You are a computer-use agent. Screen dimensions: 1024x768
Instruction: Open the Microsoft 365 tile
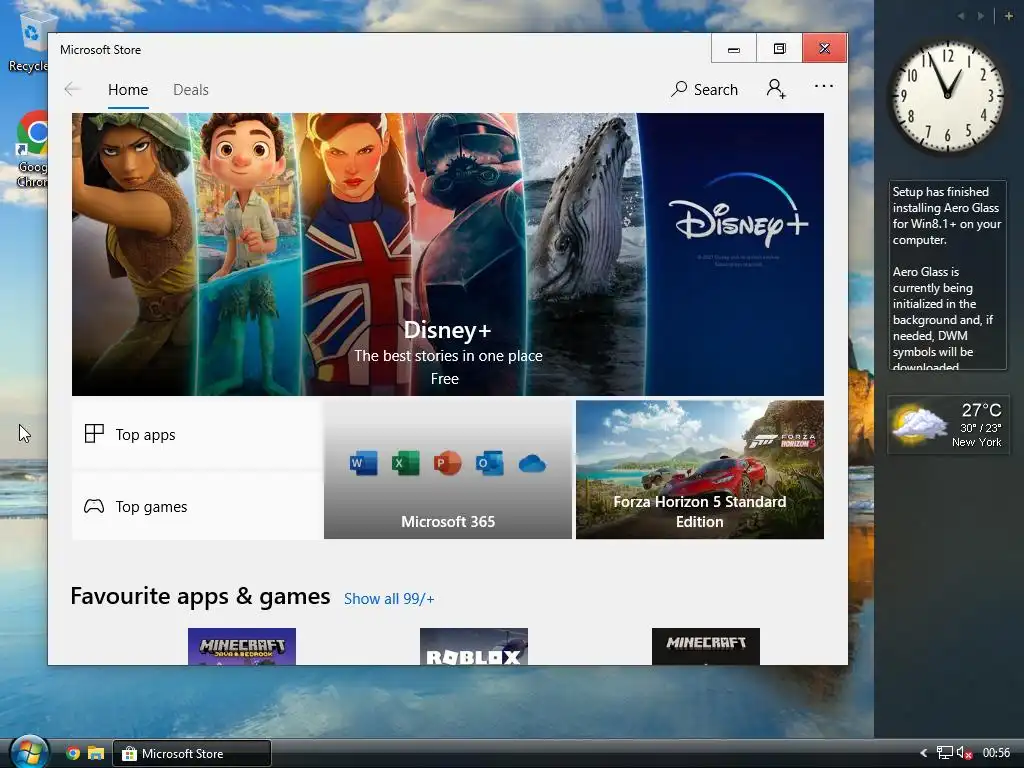click(447, 470)
